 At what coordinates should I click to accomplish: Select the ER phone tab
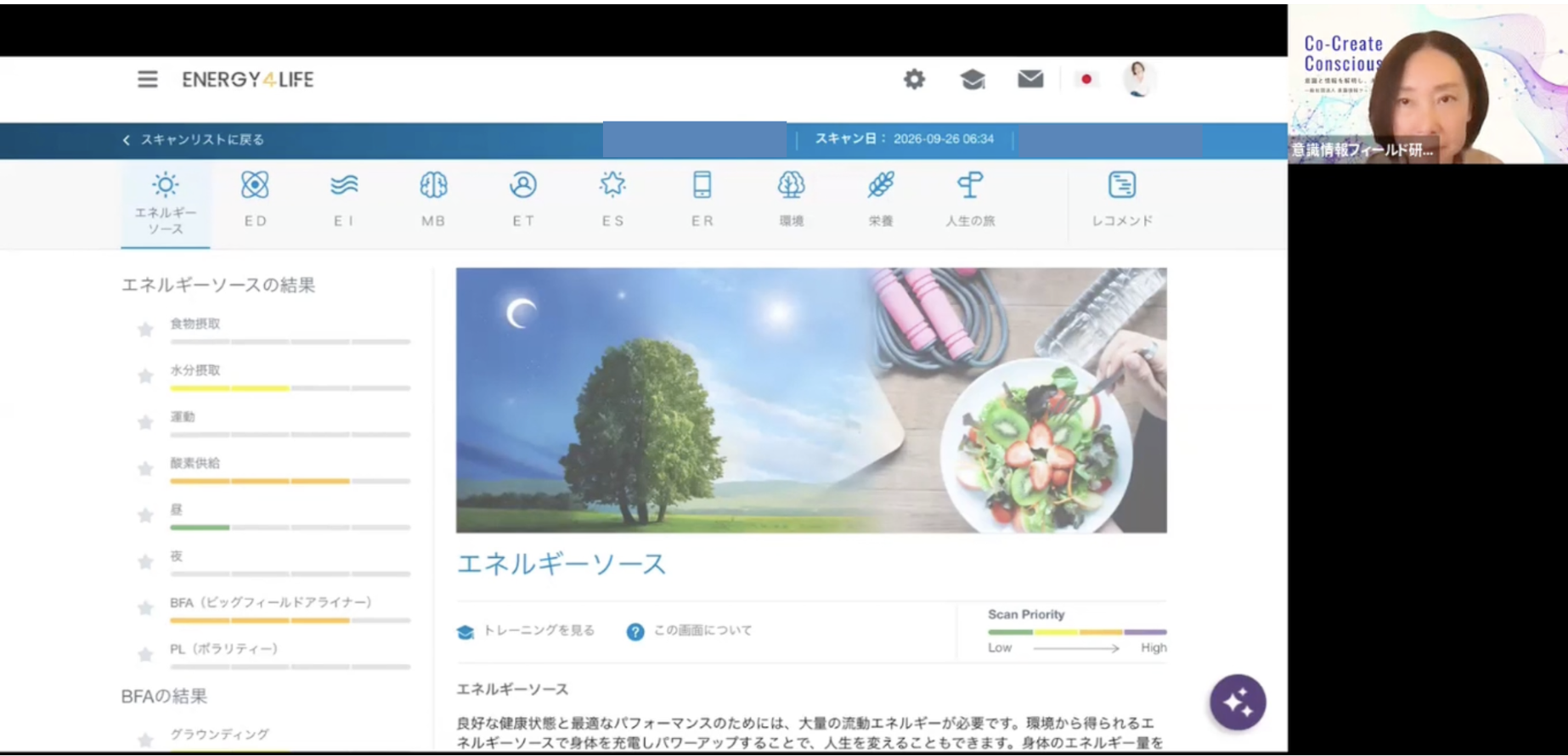pyautogui.click(x=702, y=200)
